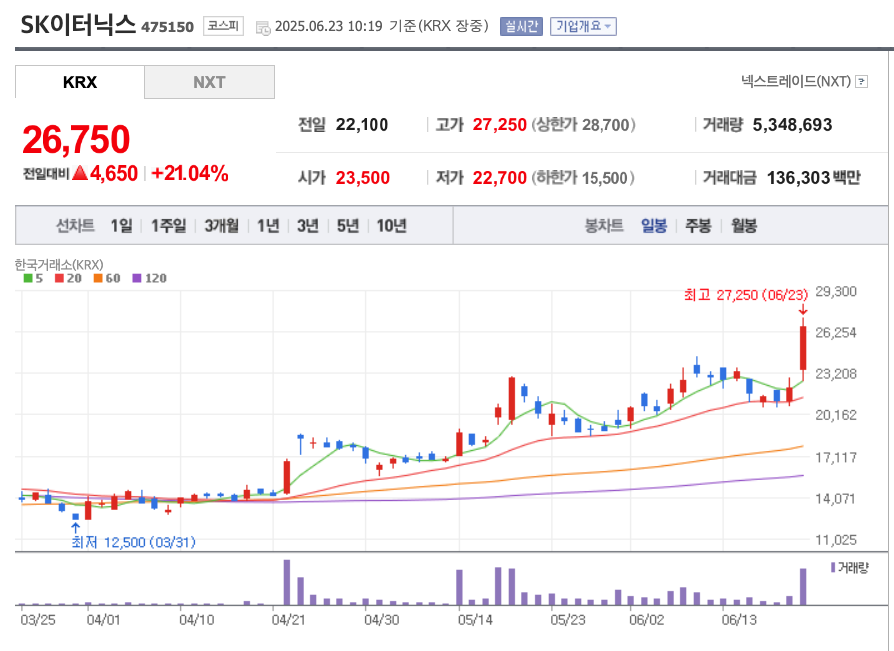Click the 최고 27,250 (06/23) chart marker
Image resolution: width=894 pixels, height=651 pixels.
tap(746, 295)
